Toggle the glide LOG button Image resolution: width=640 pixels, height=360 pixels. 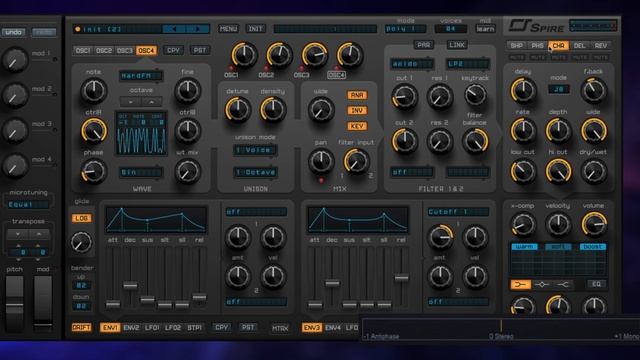click(82, 218)
